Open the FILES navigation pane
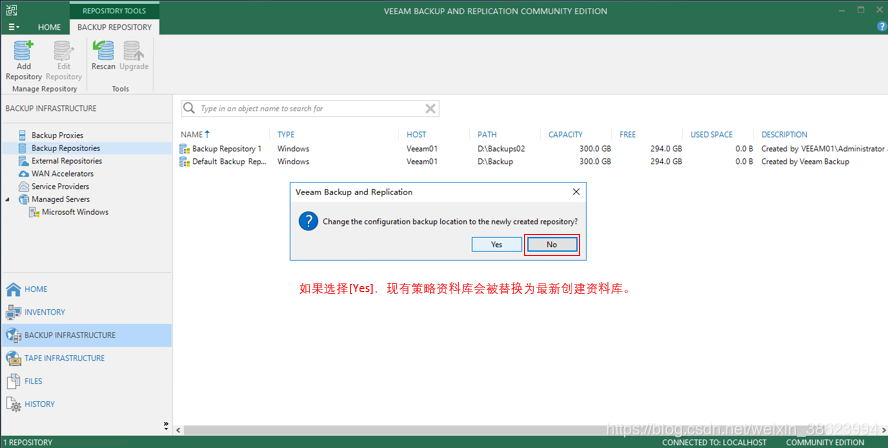This screenshot has height=448, width=888. point(86,381)
